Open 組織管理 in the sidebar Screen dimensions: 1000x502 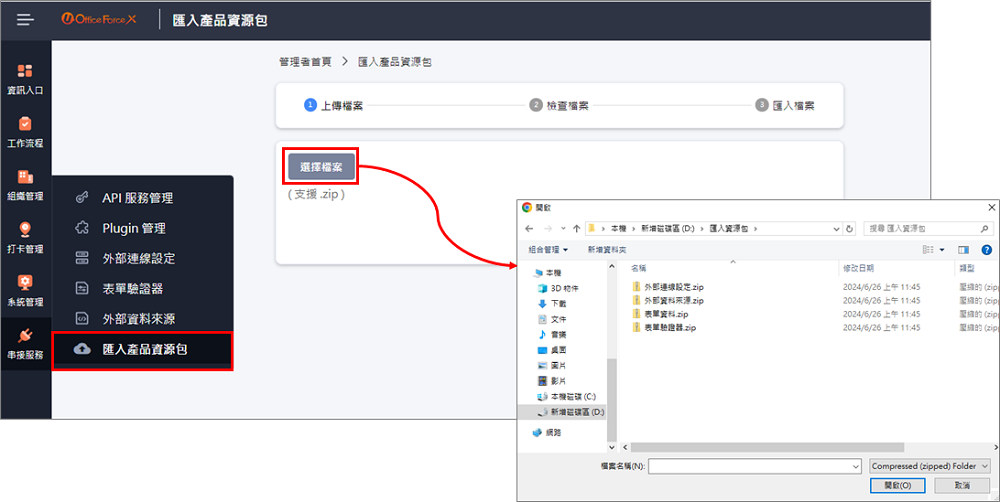[x=26, y=186]
